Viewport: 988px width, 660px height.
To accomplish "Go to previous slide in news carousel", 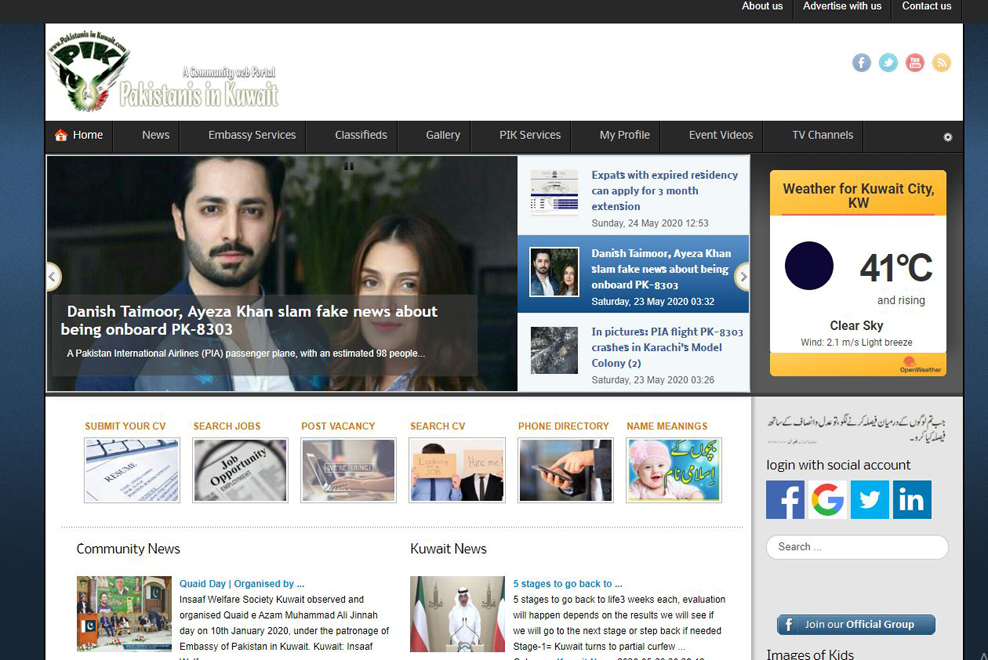I will (53, 277).
